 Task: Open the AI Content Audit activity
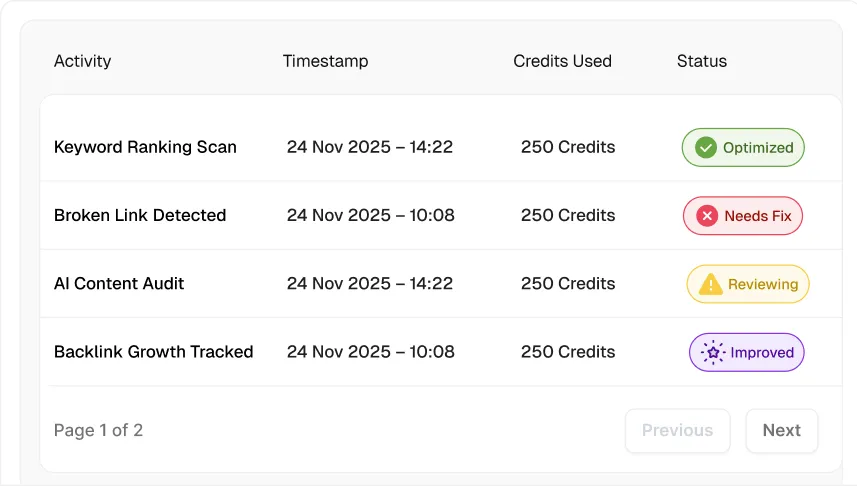tap(119, 284)
